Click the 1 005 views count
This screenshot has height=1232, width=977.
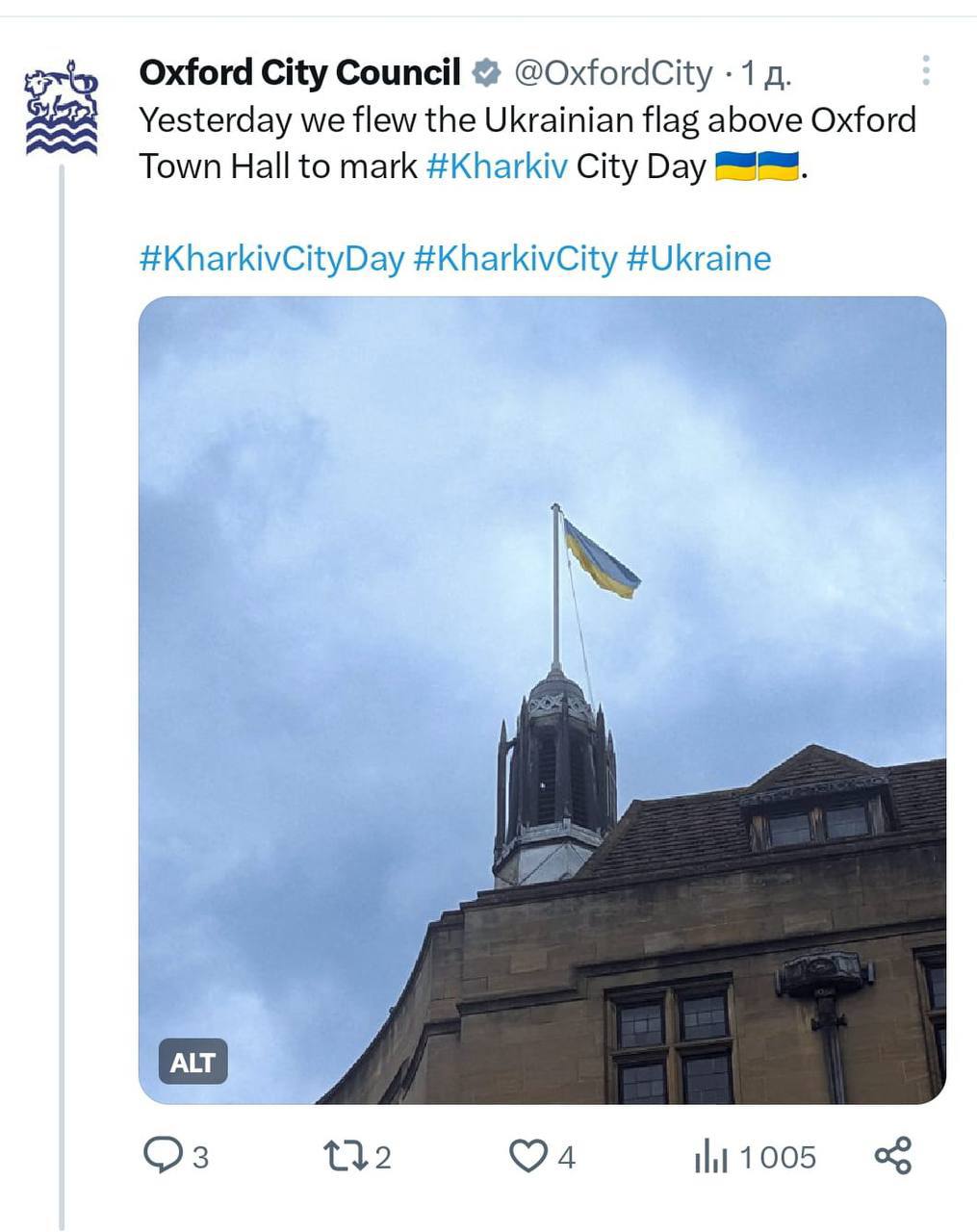(x=778, y=1157)
